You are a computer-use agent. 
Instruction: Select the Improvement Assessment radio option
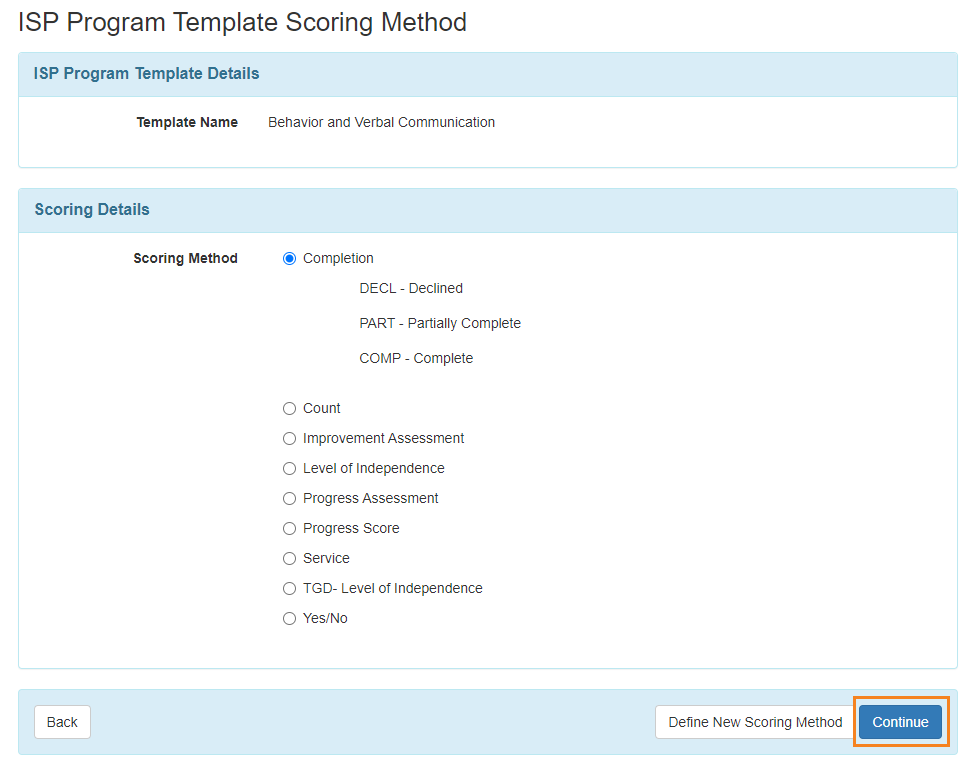(289, 439)
